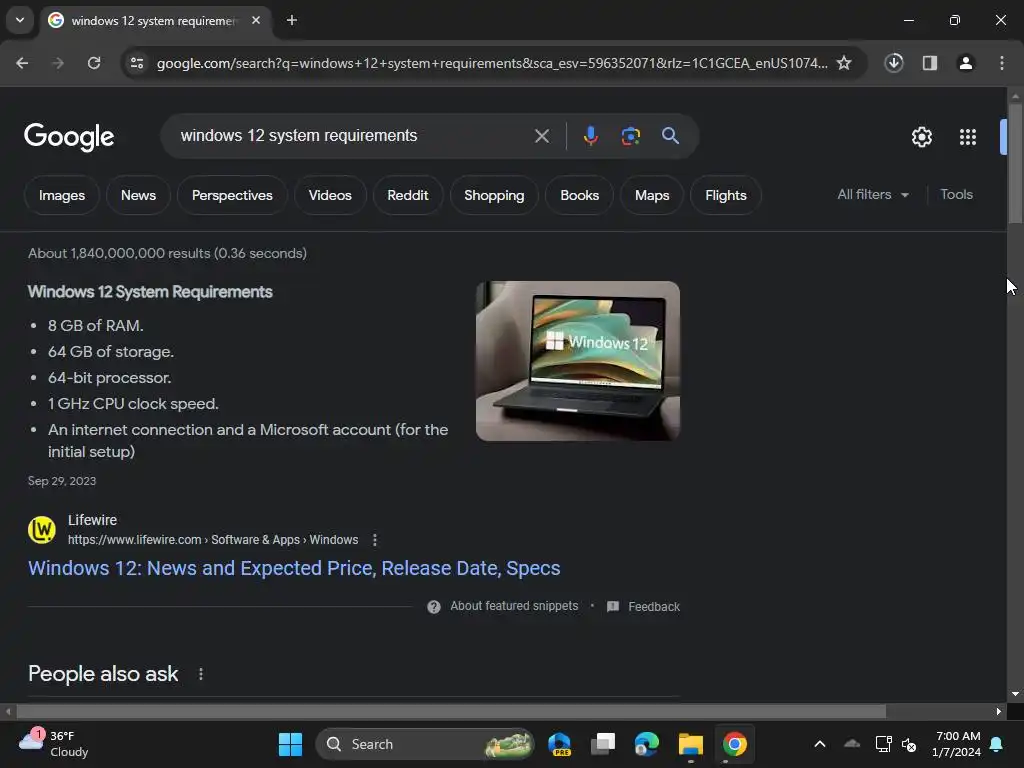Filter results by Reddit
This screenshot has width=1024, height=768.
point(408,195)
